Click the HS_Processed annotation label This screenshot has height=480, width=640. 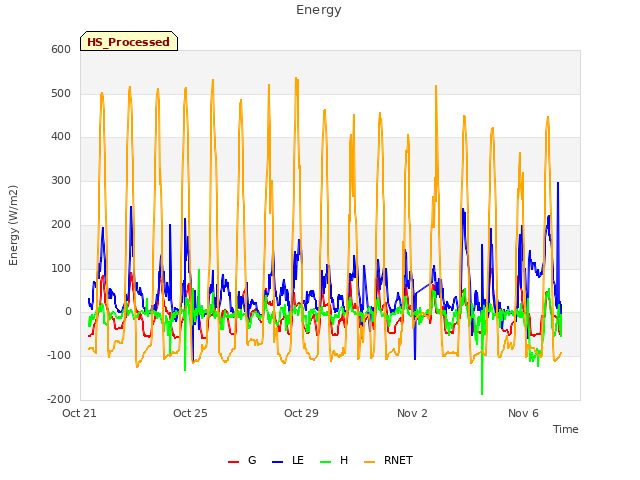129,42
